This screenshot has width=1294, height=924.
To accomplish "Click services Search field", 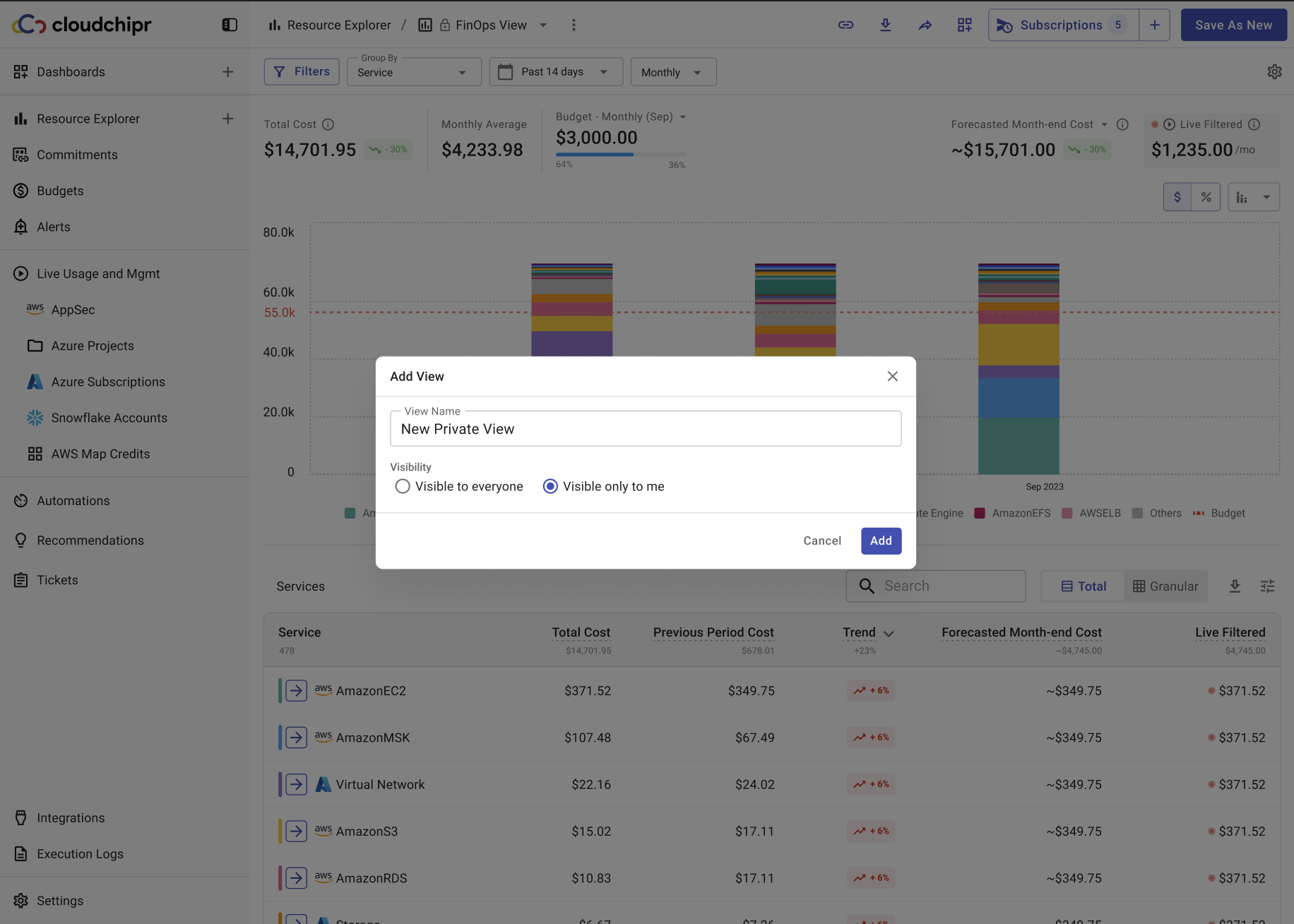I will point(936,586).
